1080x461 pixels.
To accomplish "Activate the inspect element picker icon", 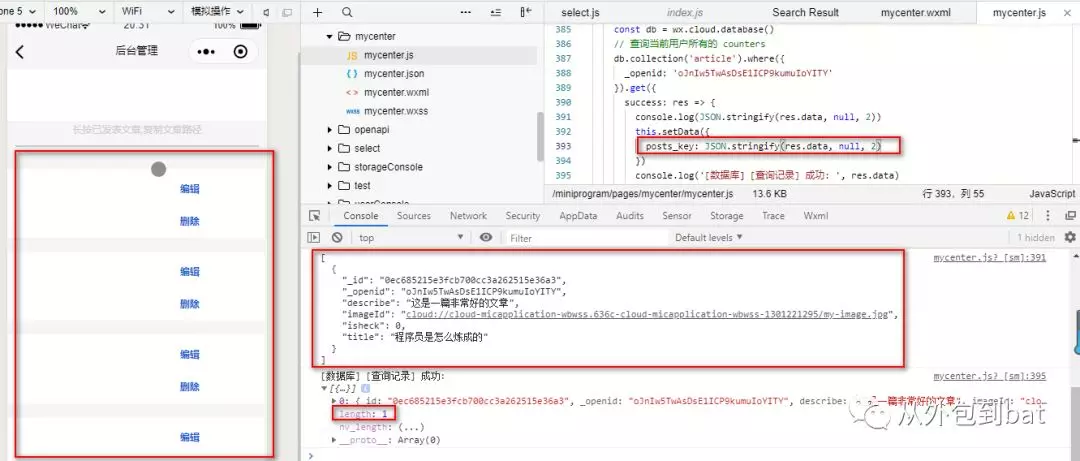I will [x=315, y=216].
